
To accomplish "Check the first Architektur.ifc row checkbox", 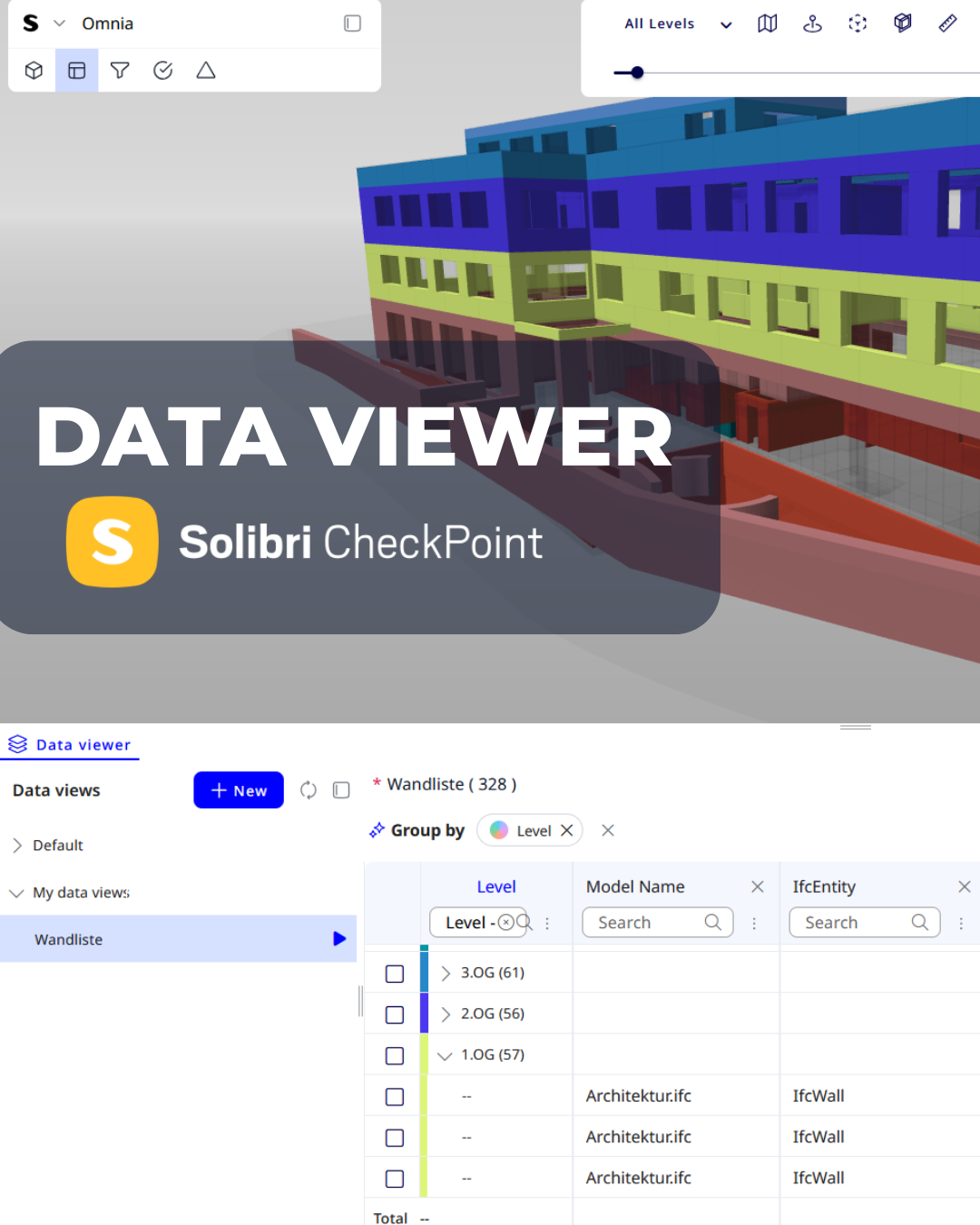I will coord(395,1096).
